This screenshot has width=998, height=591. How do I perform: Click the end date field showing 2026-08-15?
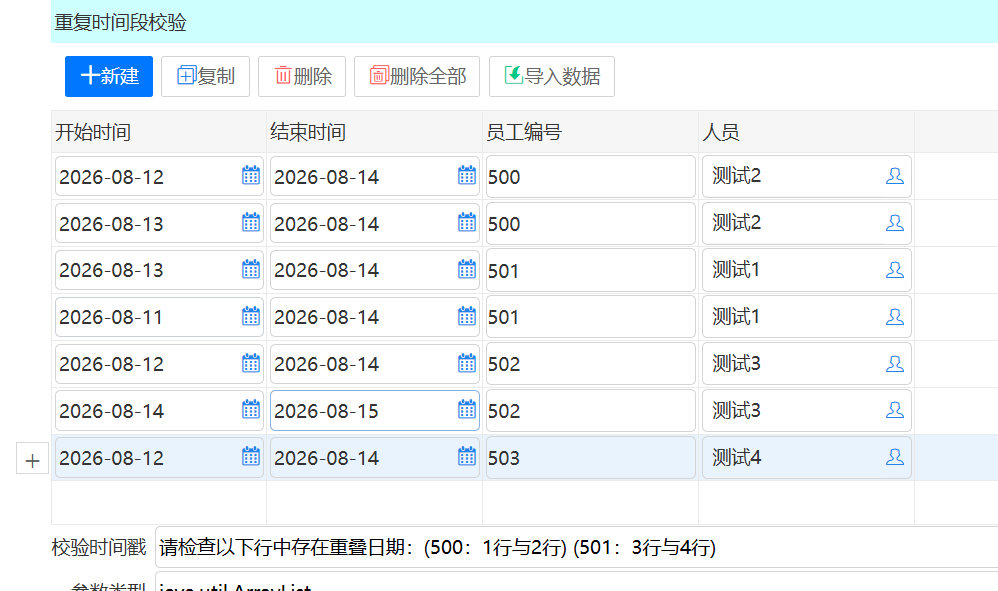point(374,410)
